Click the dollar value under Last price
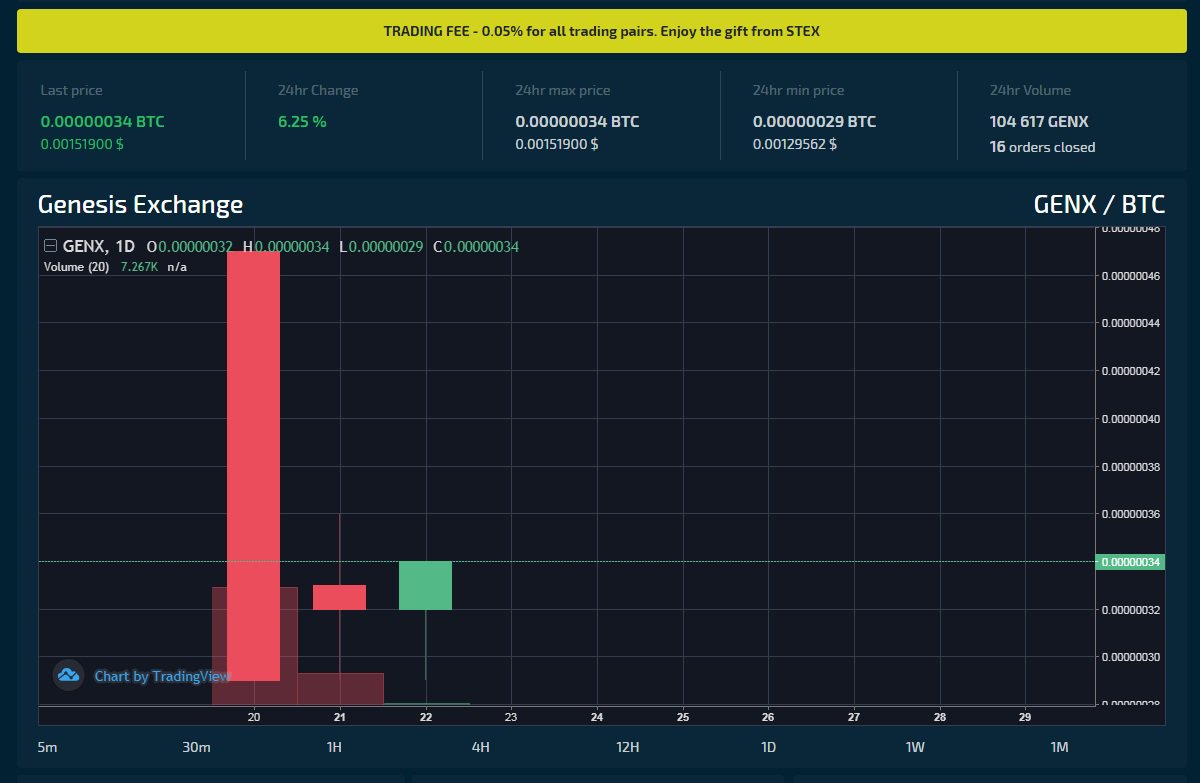Image resolution: width=1200 pixels, height=783 pixels. 82,144
